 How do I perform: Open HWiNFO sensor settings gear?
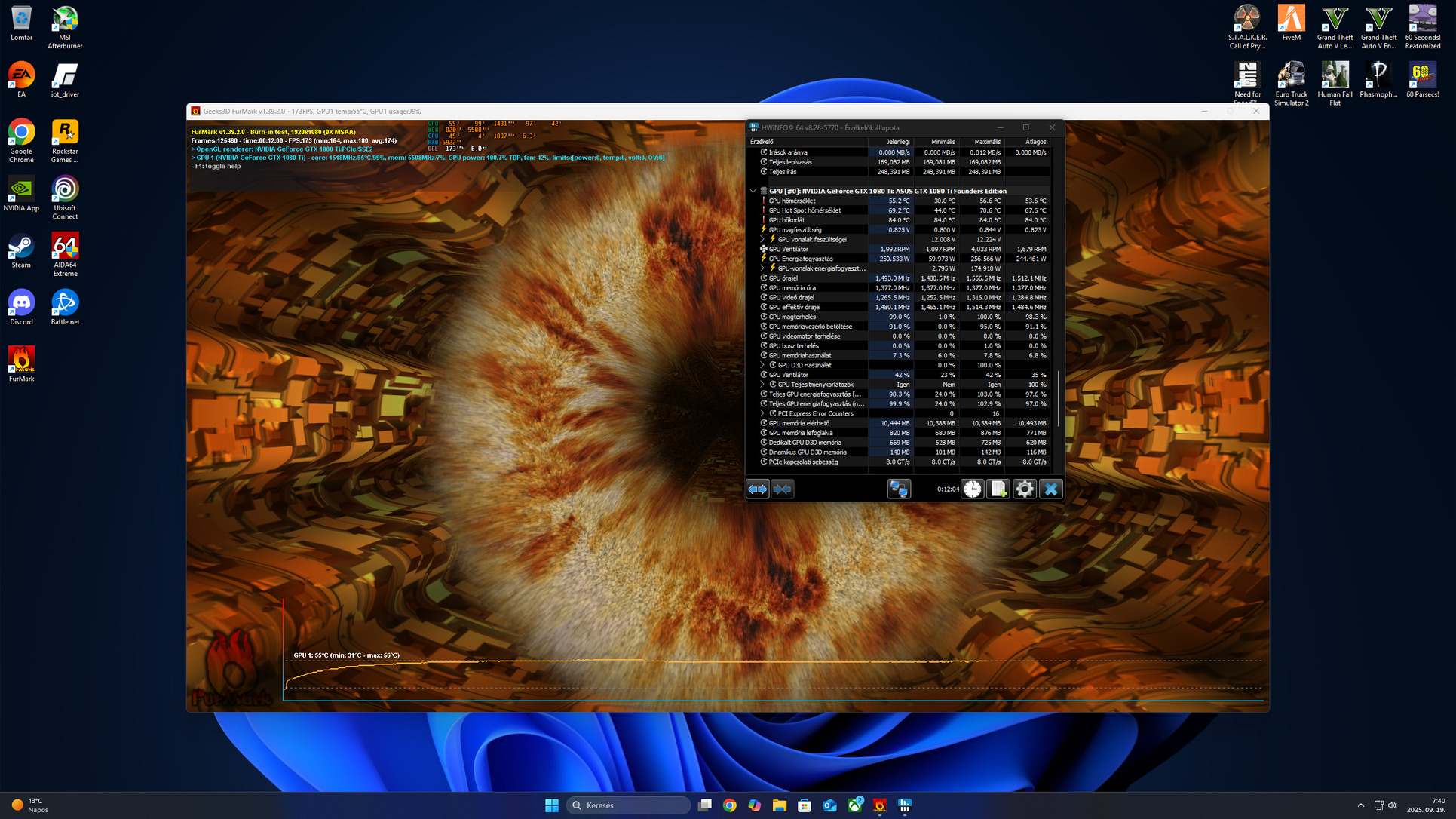coord(1024,489)
